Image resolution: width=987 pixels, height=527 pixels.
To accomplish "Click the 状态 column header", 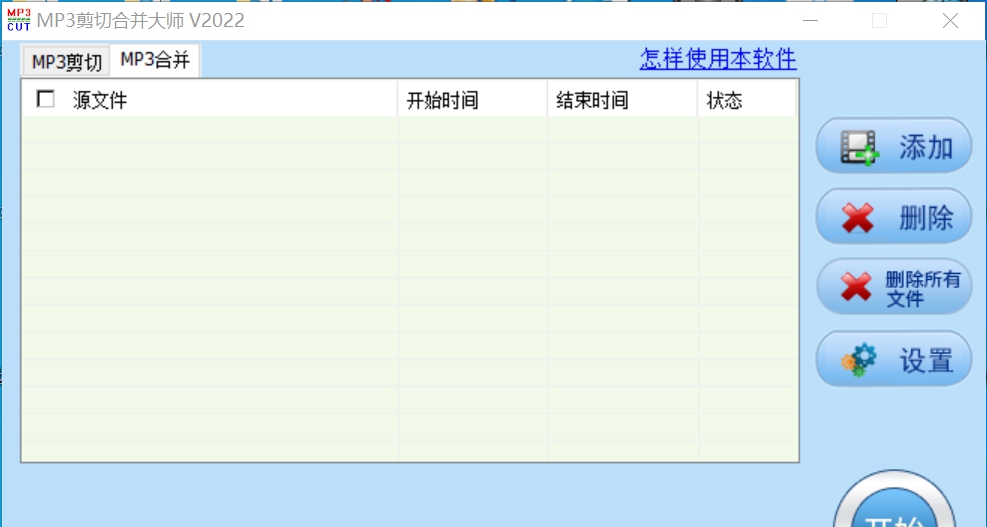I will 747,99.
